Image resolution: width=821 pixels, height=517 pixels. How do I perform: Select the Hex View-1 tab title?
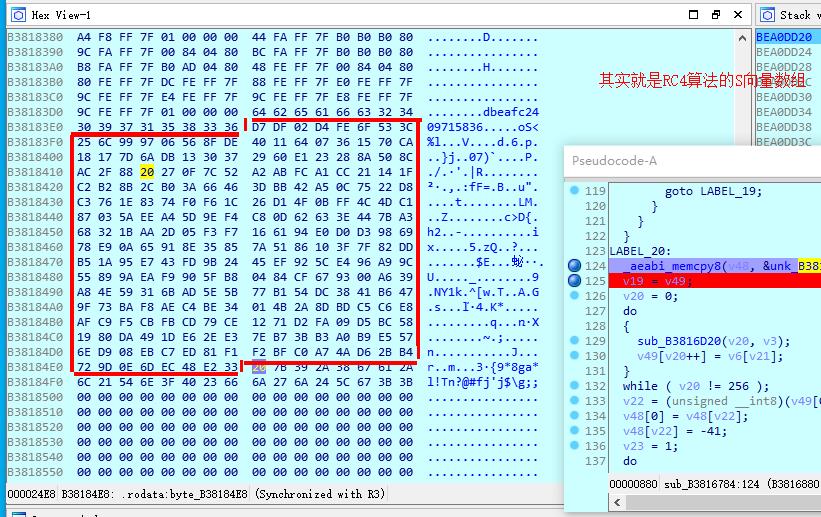[x=61, y=15]
